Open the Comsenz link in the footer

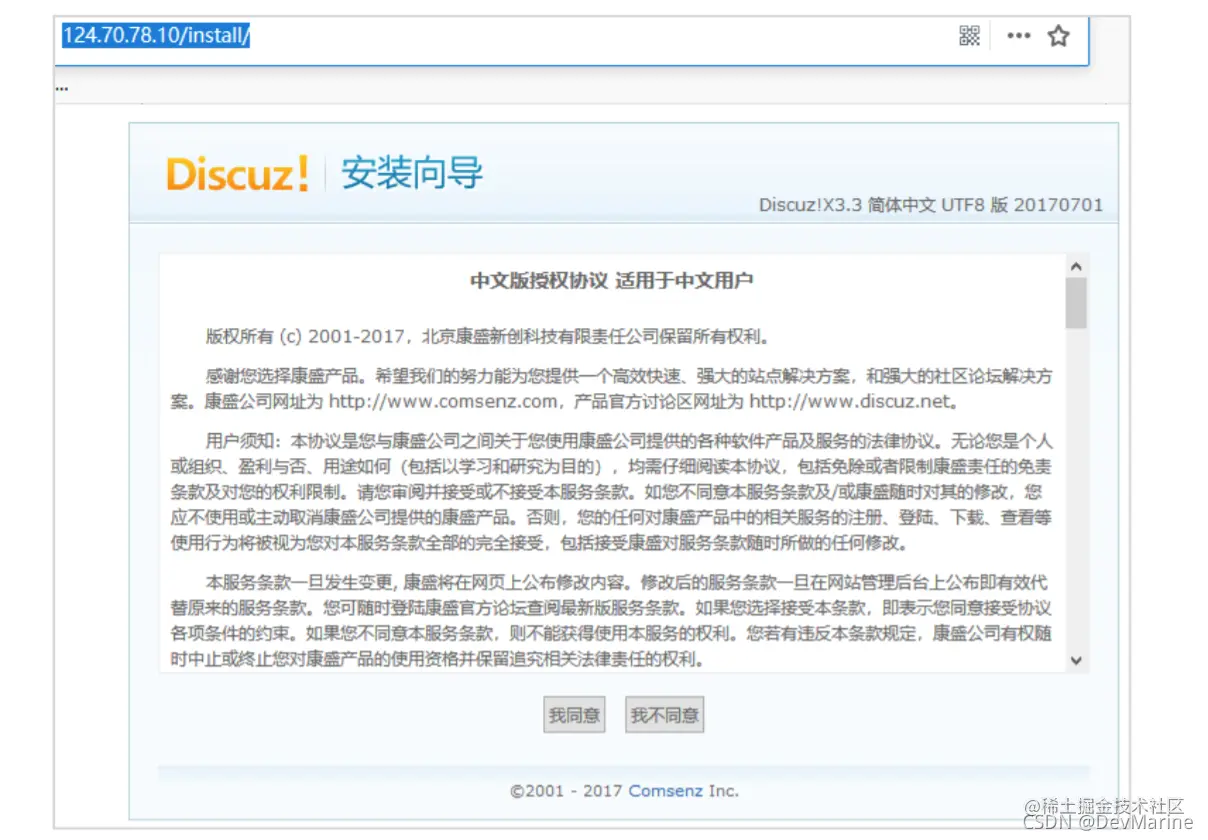pyautogui.click(x=665, y=791)
